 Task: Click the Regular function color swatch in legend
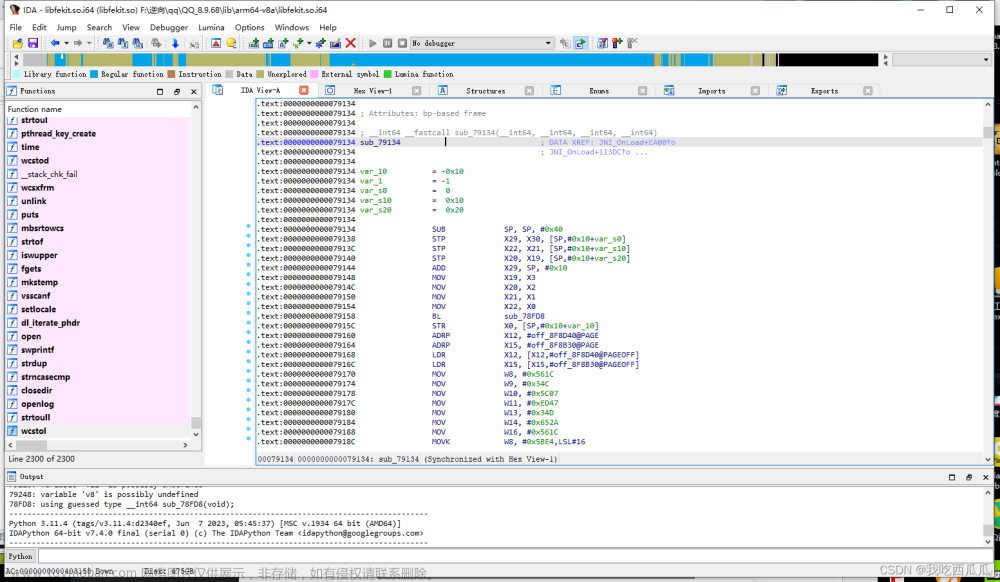click(x=94, y=75)
